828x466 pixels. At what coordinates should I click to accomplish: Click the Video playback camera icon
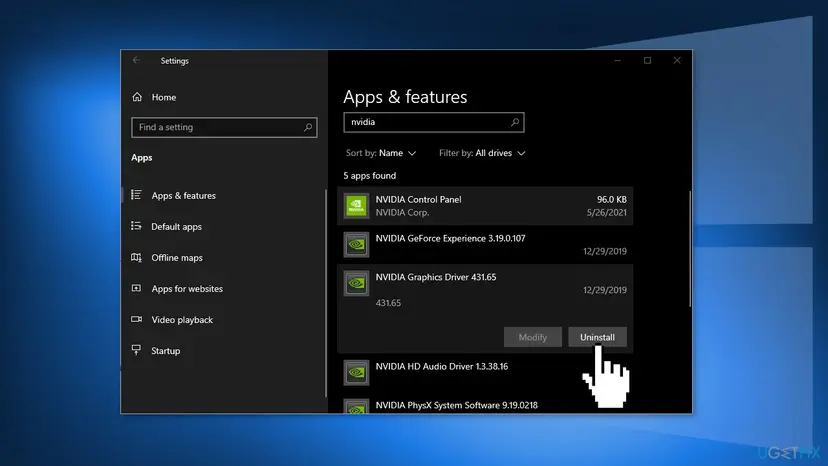pyautogui.click(x=136, y=319)
